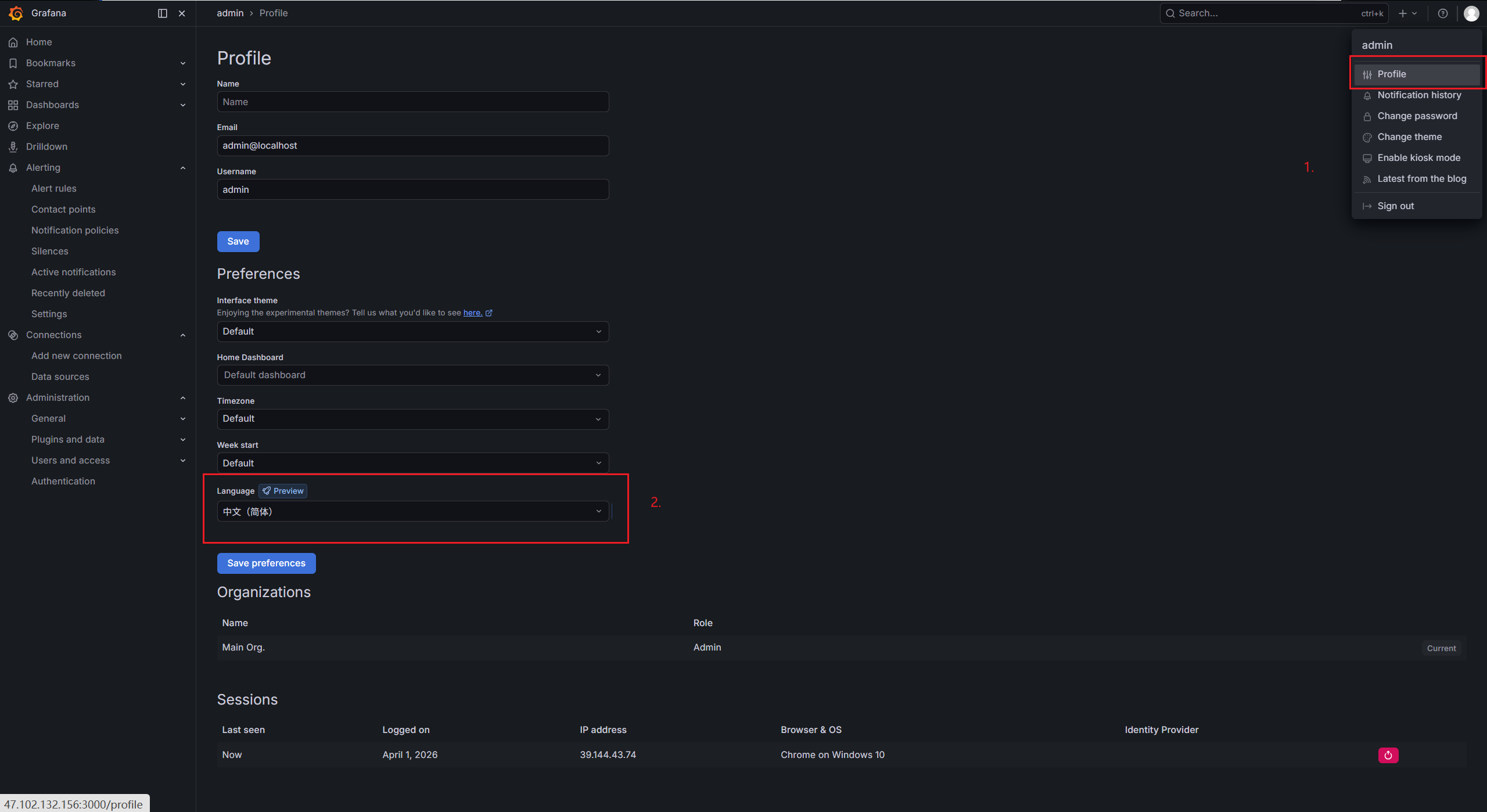Click the Save preferences button

tap(266, 563)
